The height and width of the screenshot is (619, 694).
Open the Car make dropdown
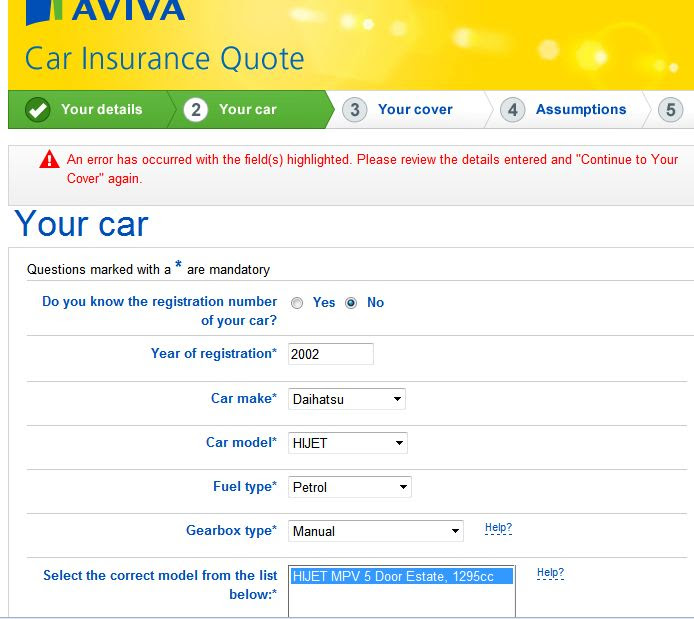click(347, 399)
